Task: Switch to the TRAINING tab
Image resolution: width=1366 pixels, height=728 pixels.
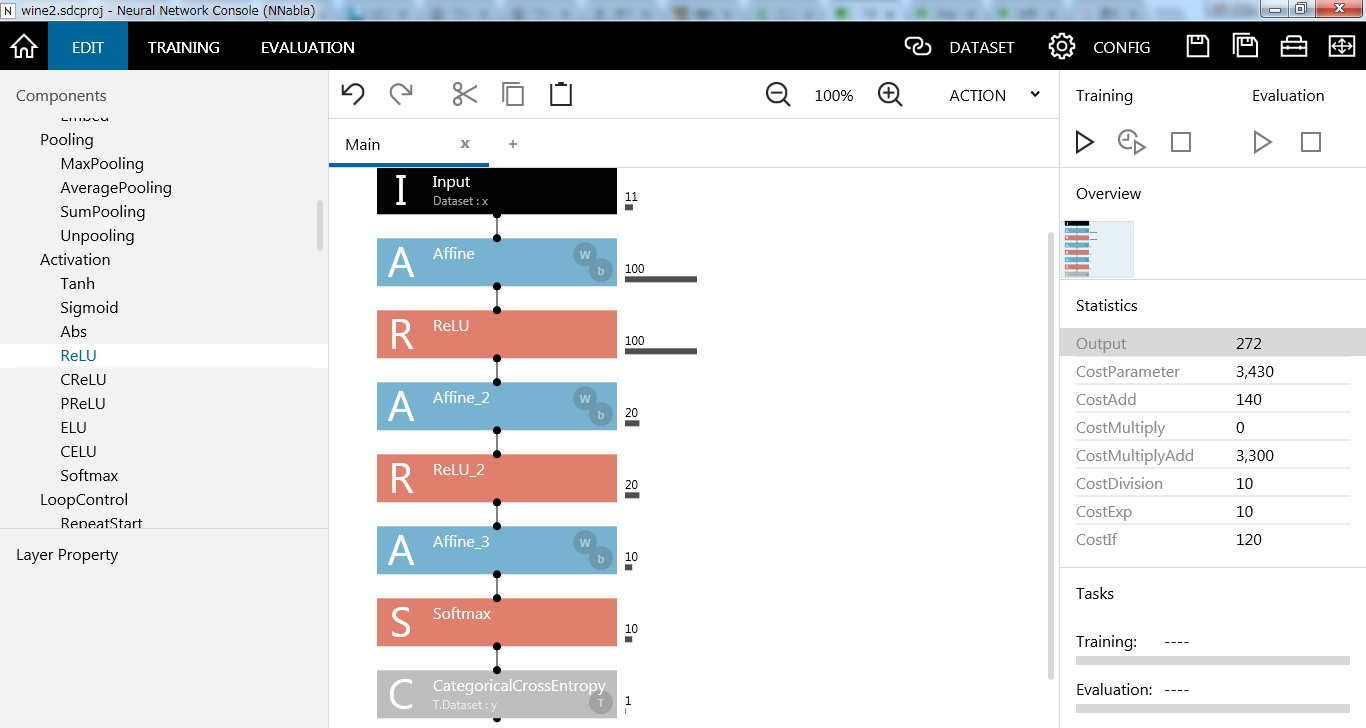Action: (184, 47)
